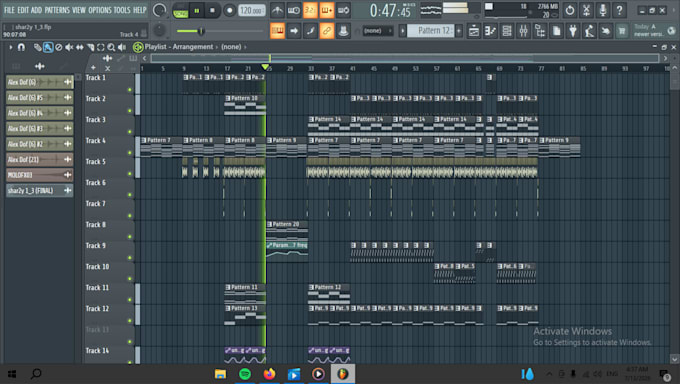Open the ADD menu
The height and width of the screenshot is (384, 680).
[36, 10]
